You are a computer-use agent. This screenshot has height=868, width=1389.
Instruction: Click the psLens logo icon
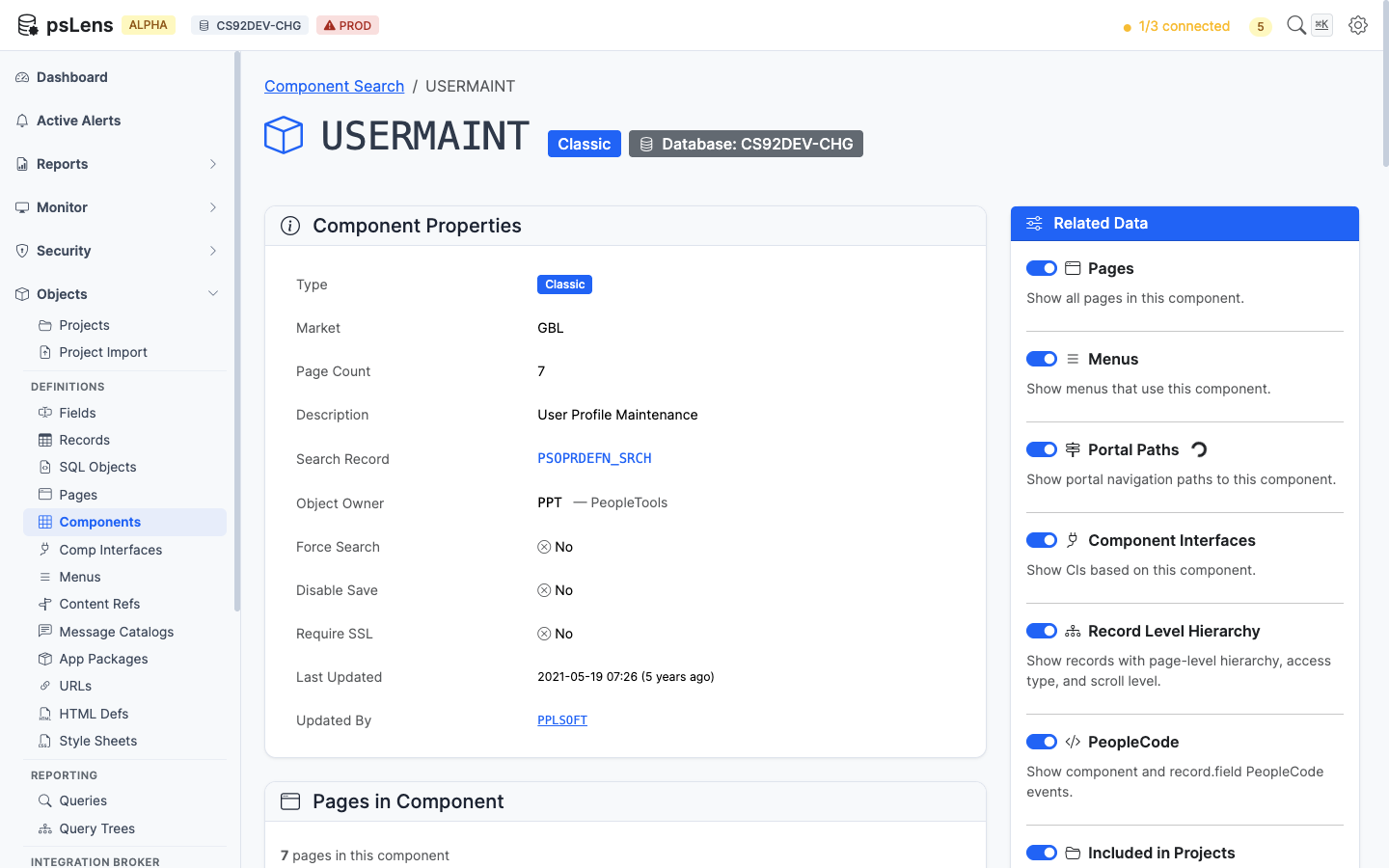pyautogui.click(x=28, y=25)
